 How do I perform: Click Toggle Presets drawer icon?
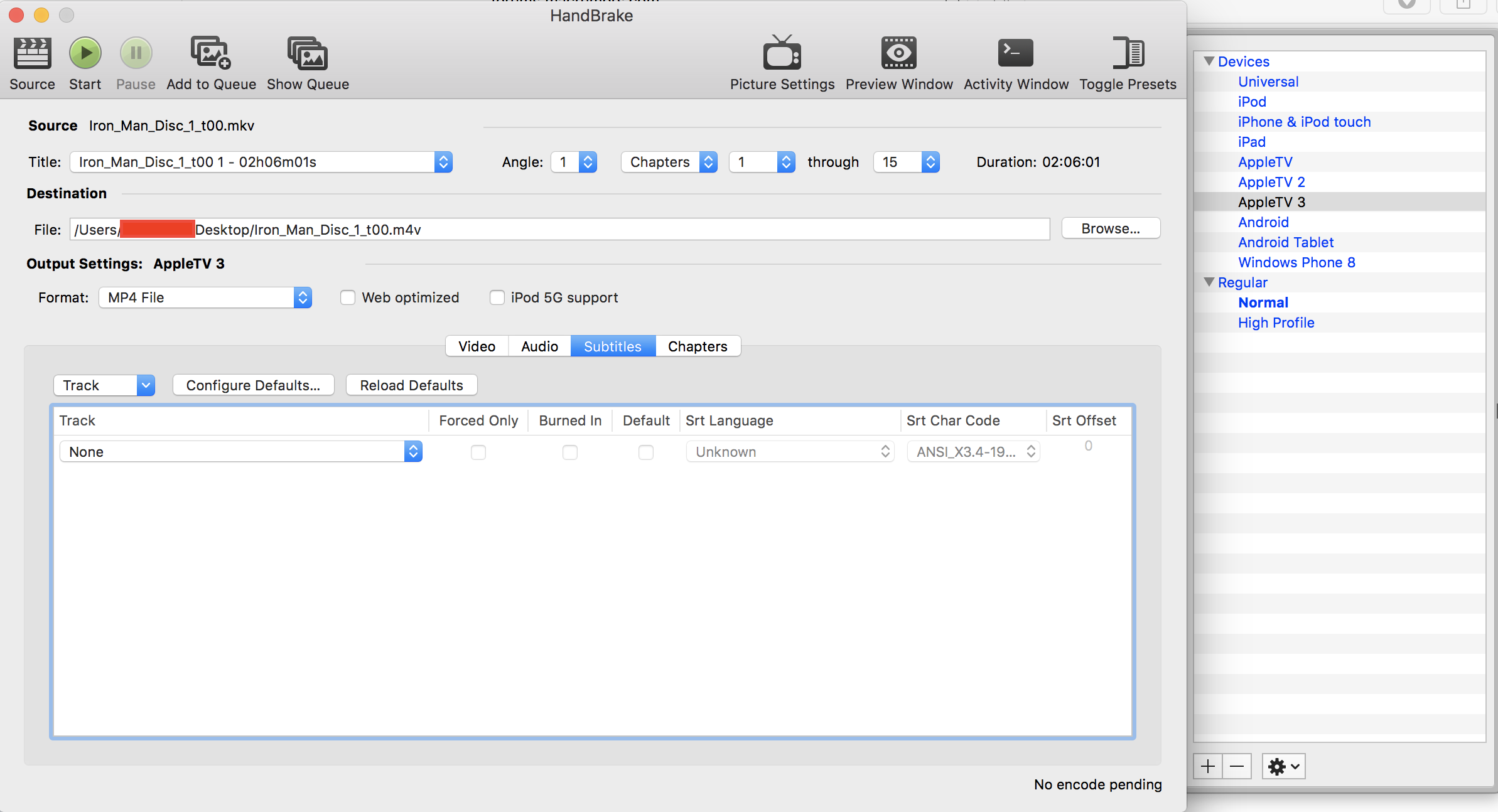[1128, 53]
